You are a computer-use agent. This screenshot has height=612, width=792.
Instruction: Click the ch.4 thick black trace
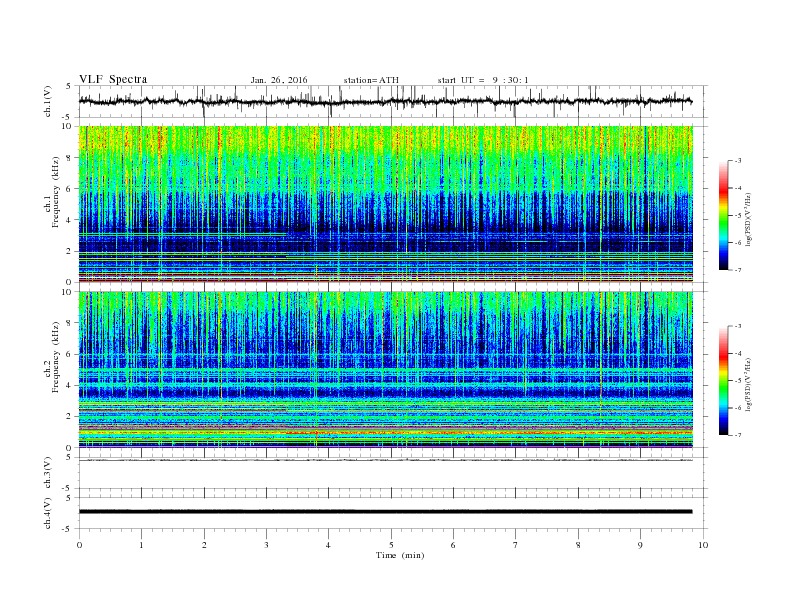tap(385, 512)
